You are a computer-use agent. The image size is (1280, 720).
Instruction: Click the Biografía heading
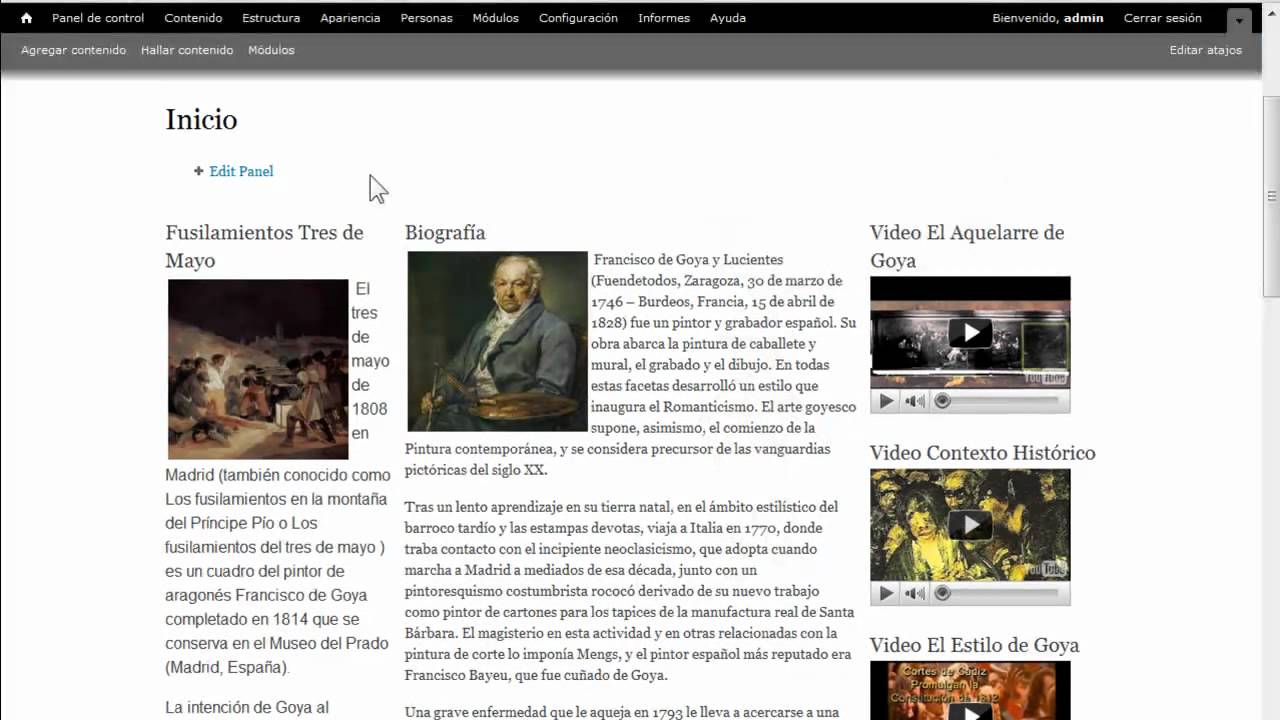(445, 233)
